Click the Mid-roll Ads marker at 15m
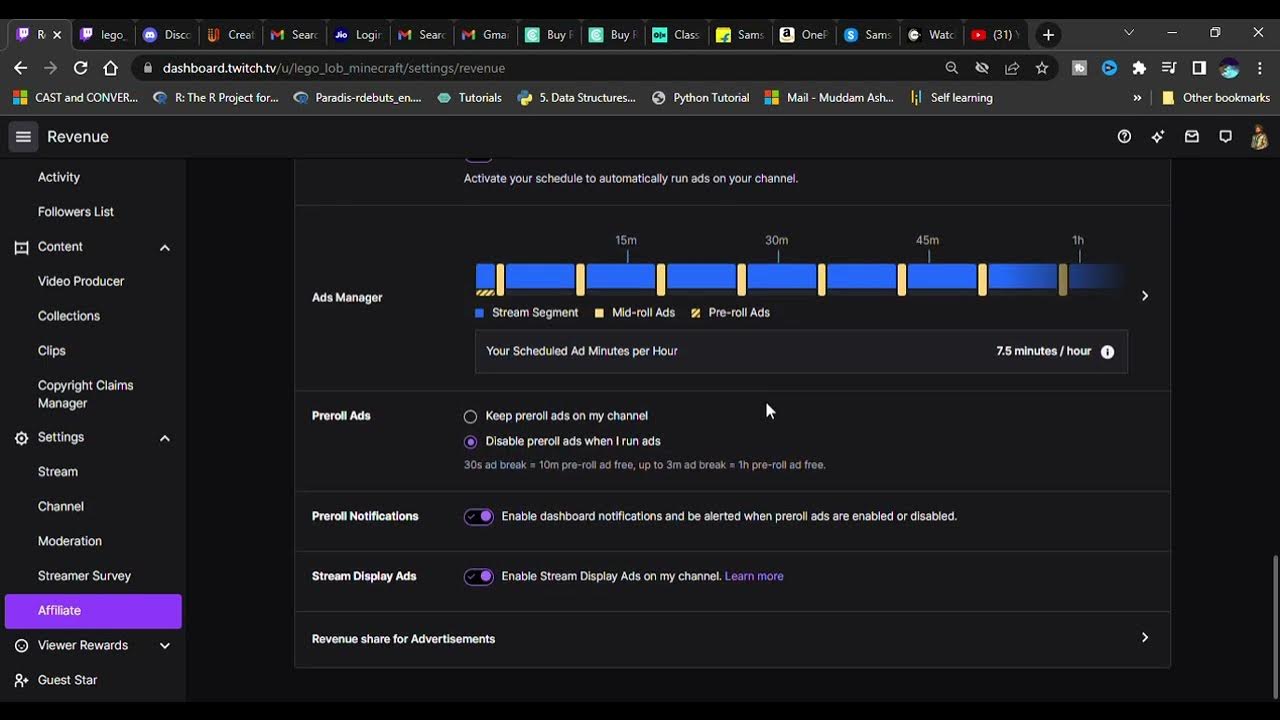1280x720 pixels. point(661,279)
